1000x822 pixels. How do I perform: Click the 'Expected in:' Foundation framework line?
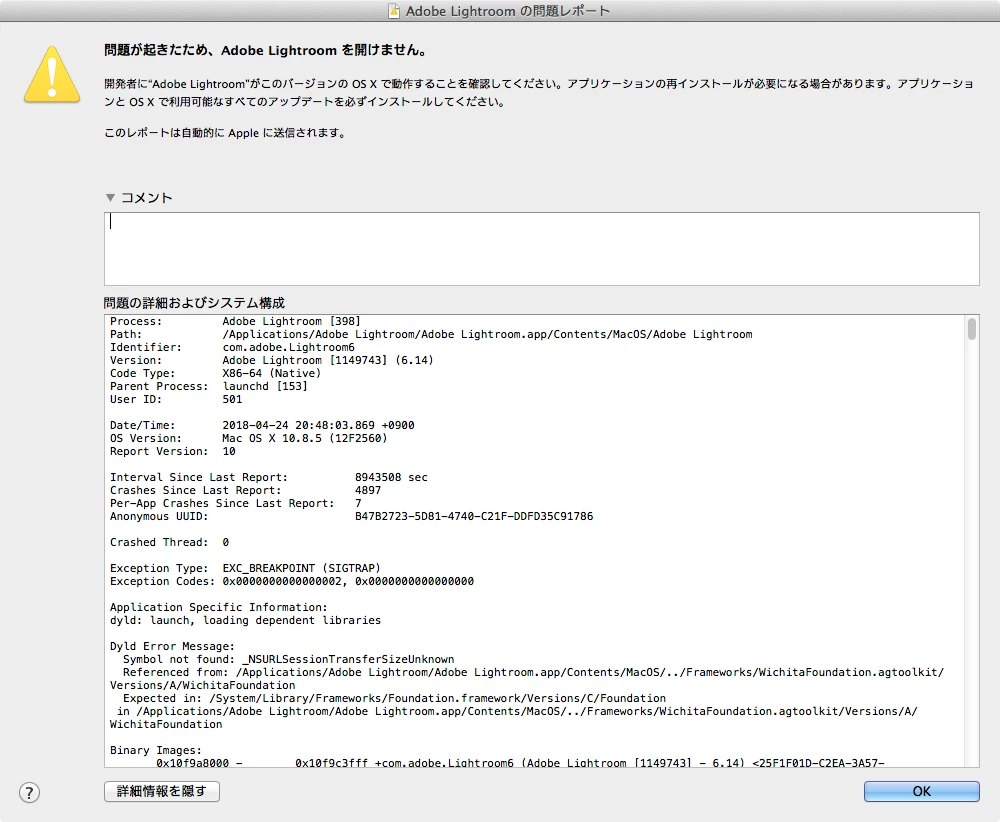click(394, 698)
